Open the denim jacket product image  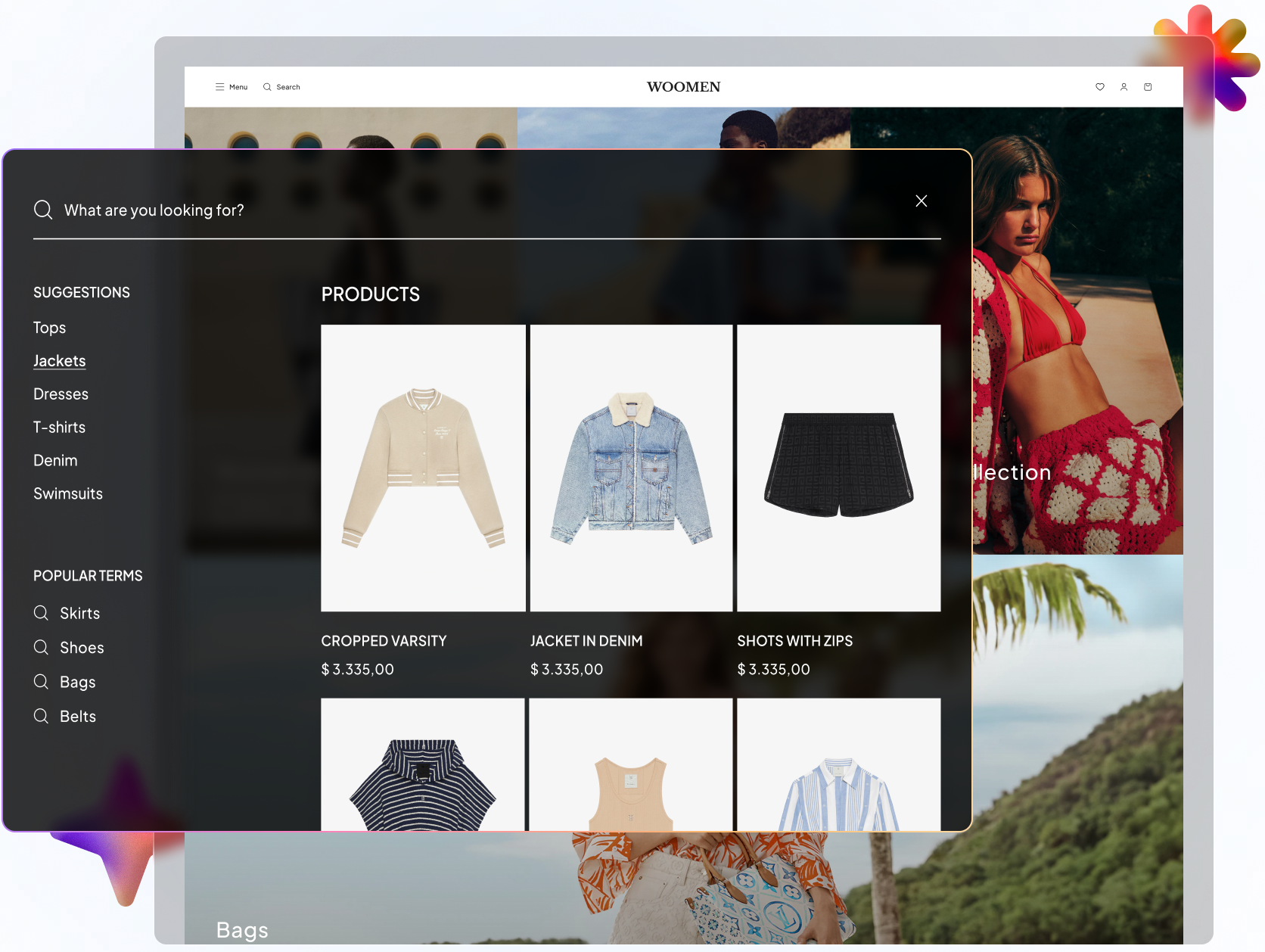(631, 468)
